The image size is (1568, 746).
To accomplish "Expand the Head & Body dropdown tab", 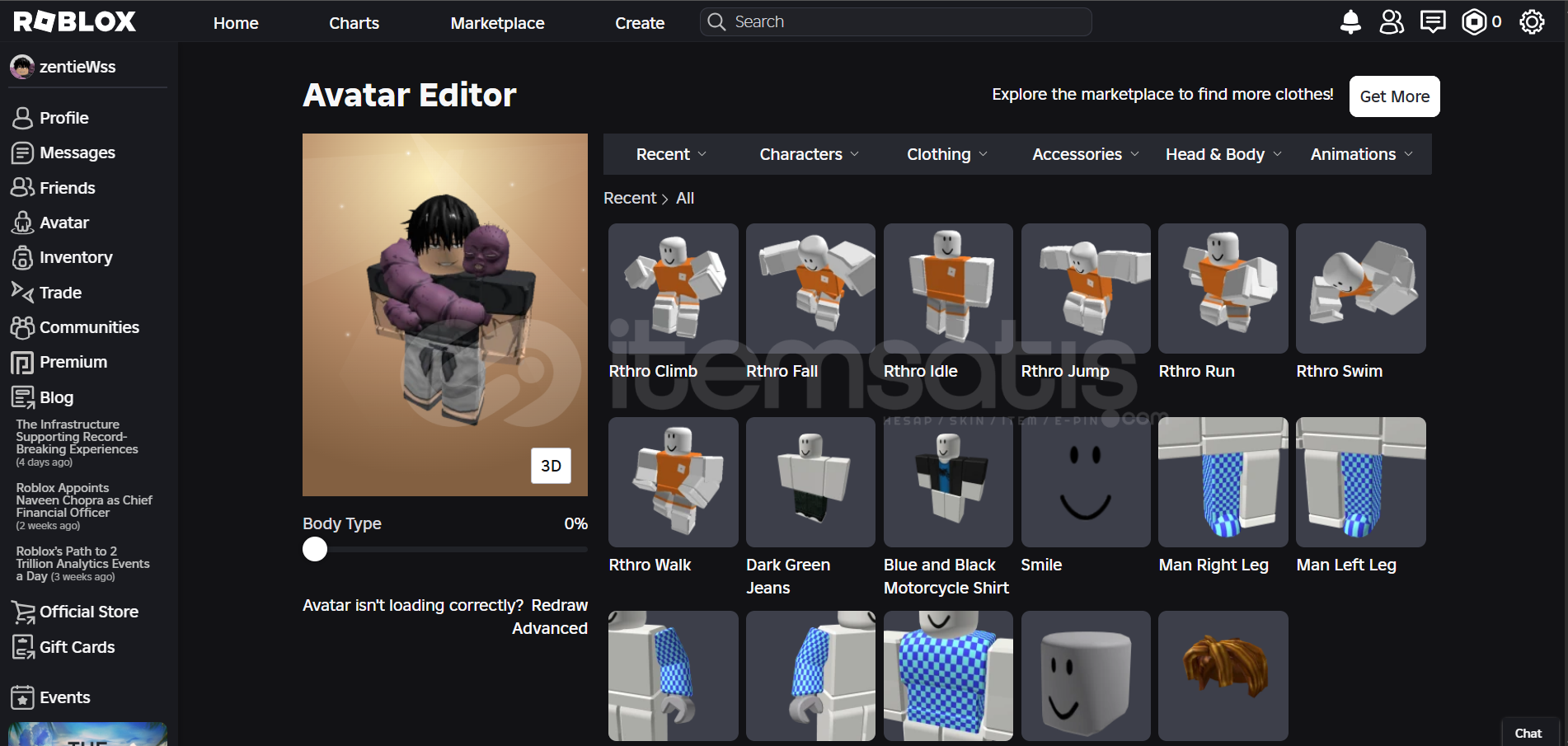I will click(1223, 154).
